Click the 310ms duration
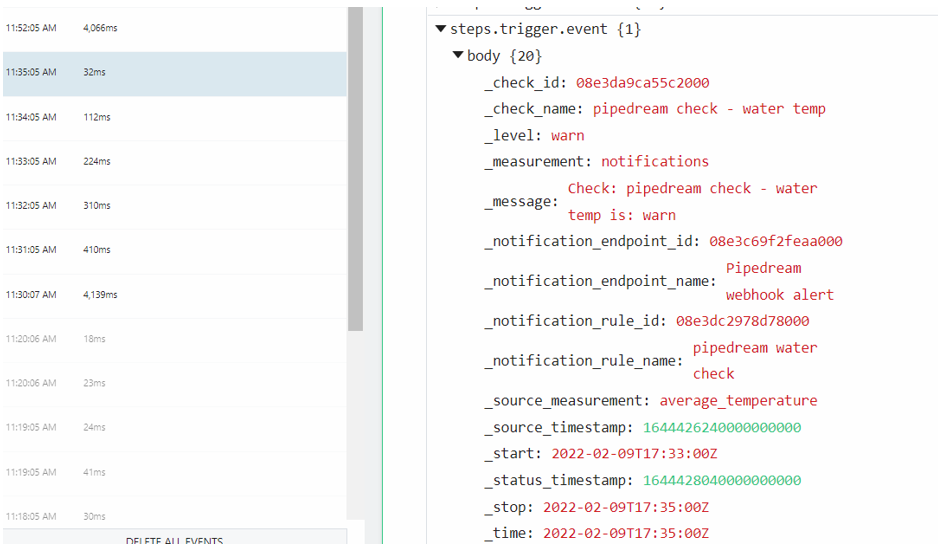 point(97,206)
